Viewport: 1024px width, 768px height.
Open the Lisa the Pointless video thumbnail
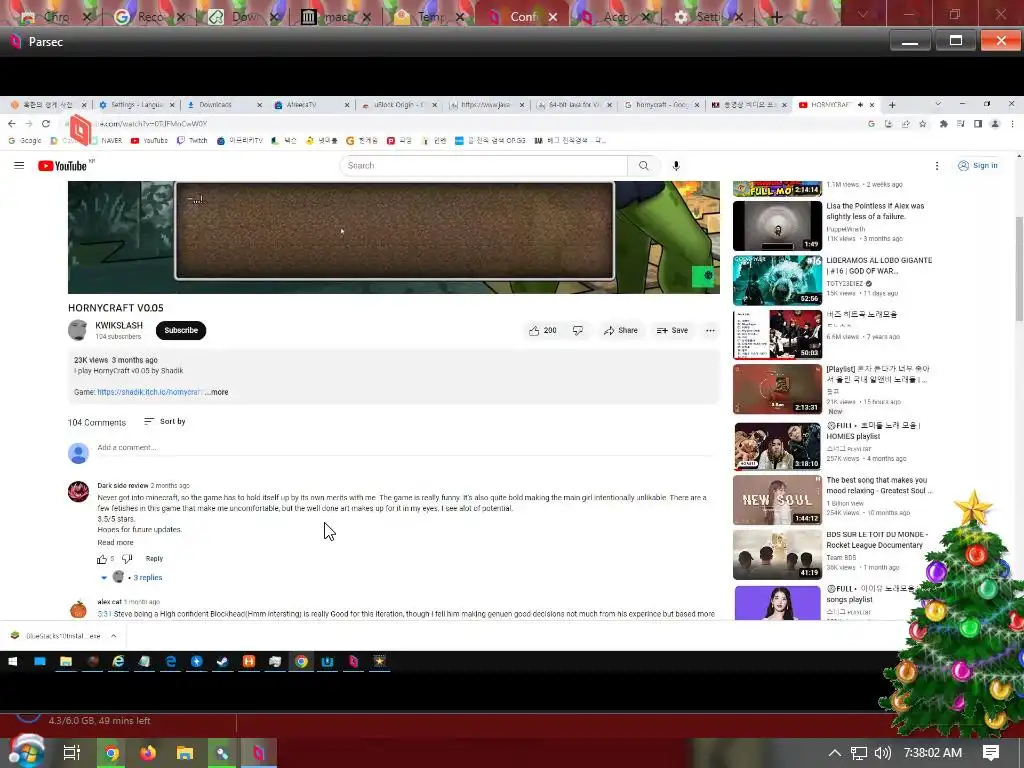(777, 226)
